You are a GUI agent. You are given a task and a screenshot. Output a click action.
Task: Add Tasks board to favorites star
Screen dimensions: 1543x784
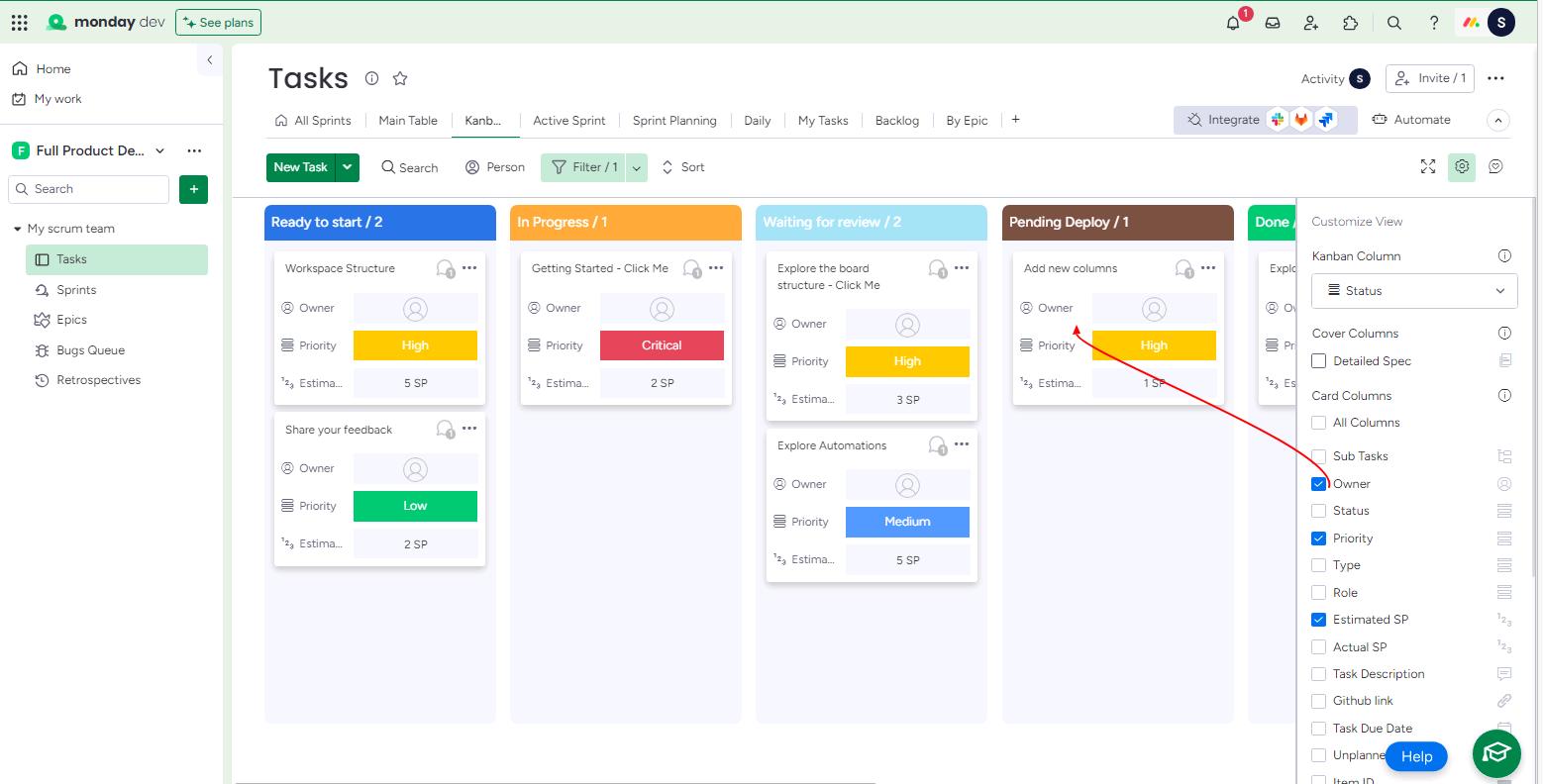coord(400,78)
